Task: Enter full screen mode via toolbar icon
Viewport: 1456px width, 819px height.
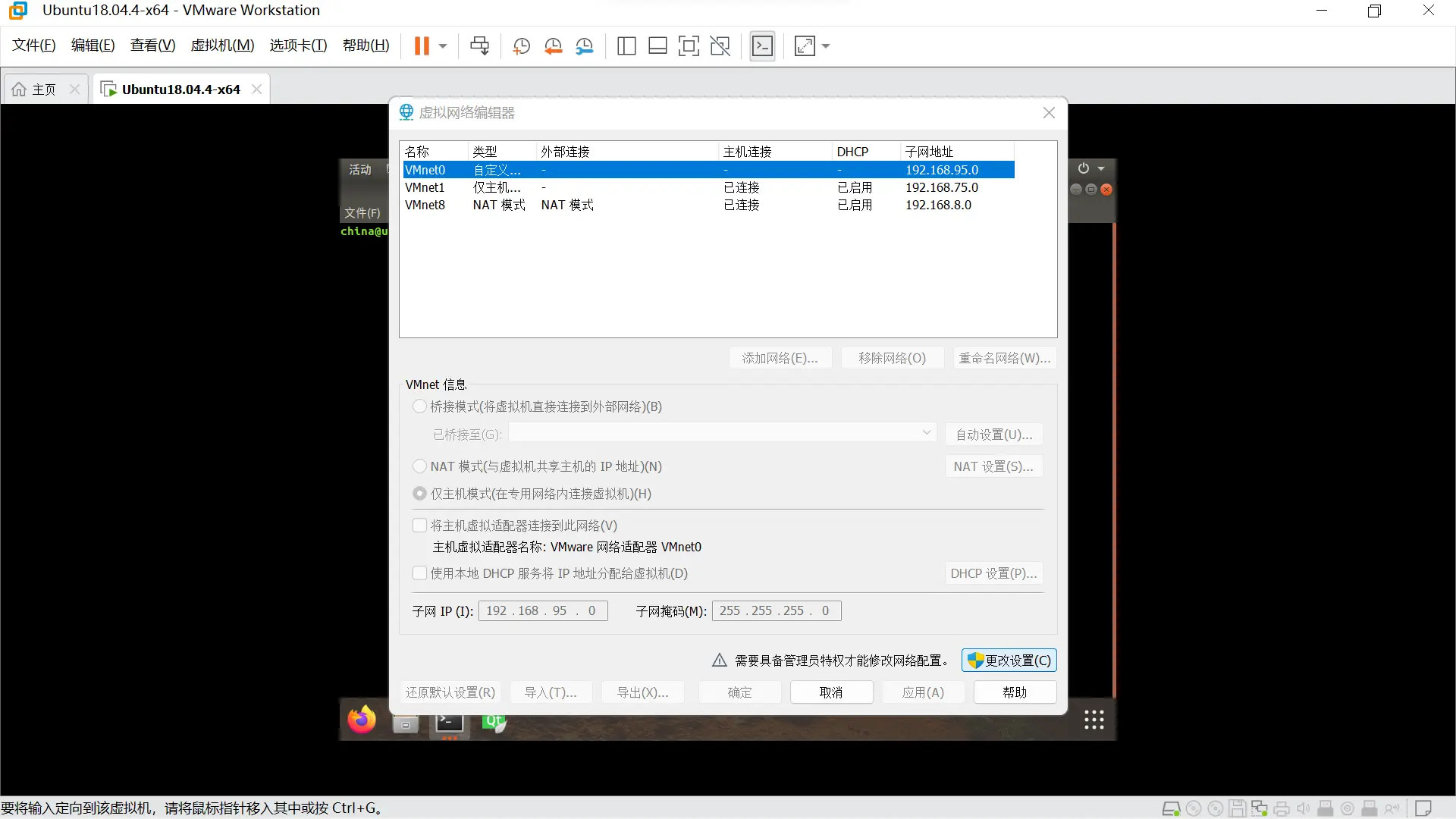Action: click(689, 46)
